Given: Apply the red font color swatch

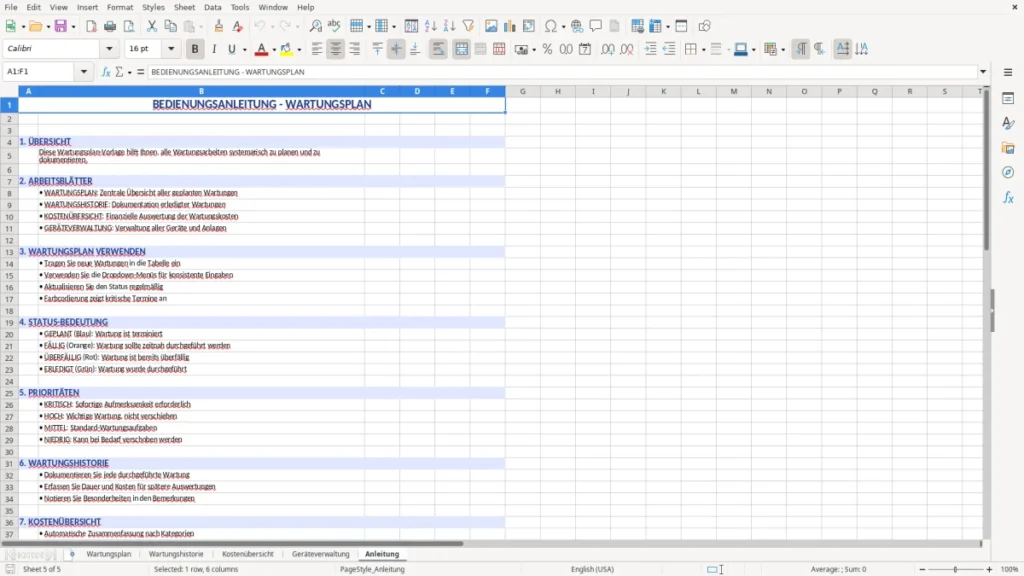Looking at the screenshot, I should (261, 49).
